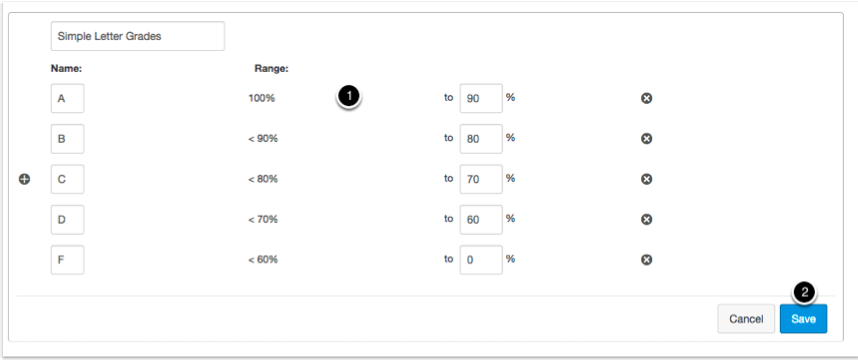The image size is (858, 360).
Task: Remove the B grade row
Action: (646, 139)
